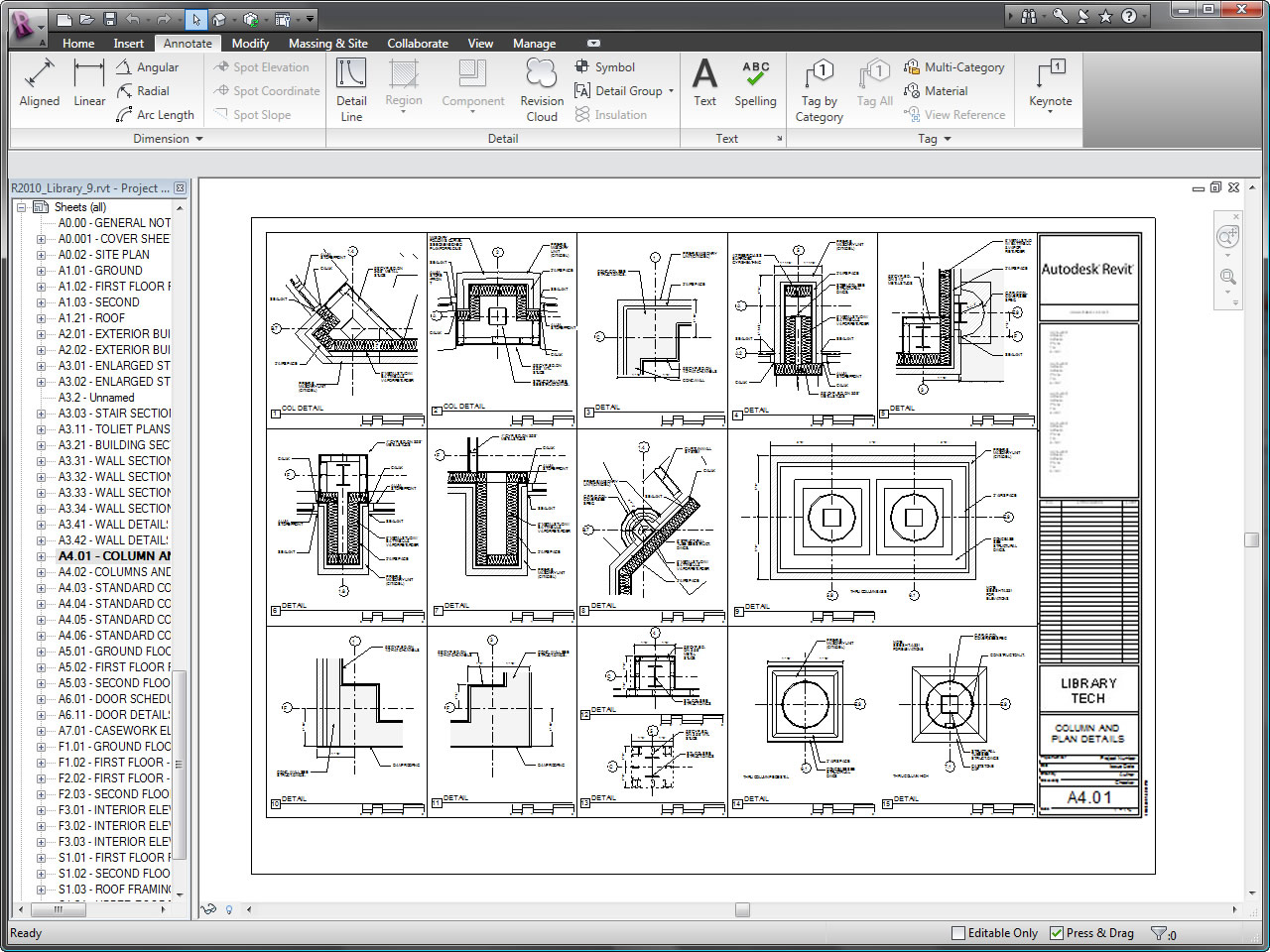Run the Spelling check tool
1270x952 pixels.
(755, 82)
